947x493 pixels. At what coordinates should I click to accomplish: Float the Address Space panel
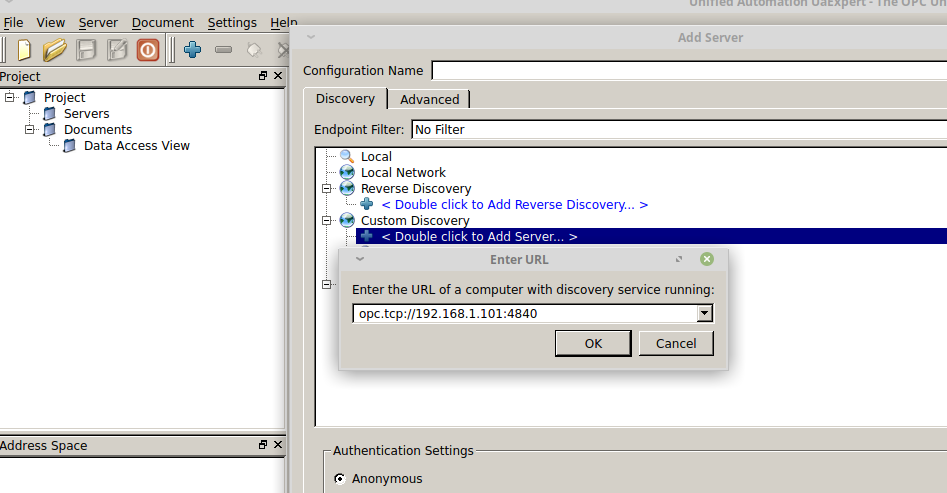(x=263, y=445)
